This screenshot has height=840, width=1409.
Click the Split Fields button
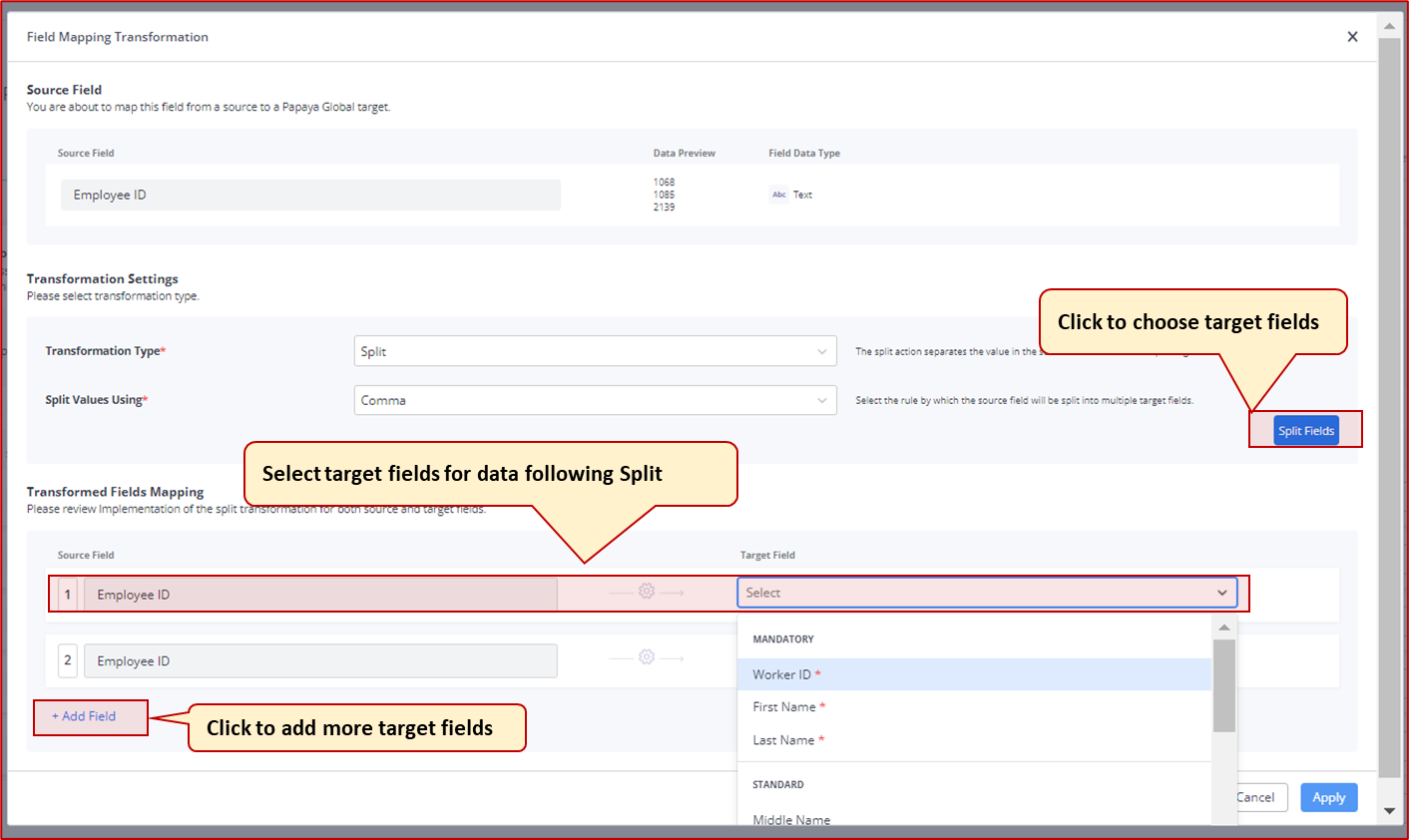(1305, 430)
